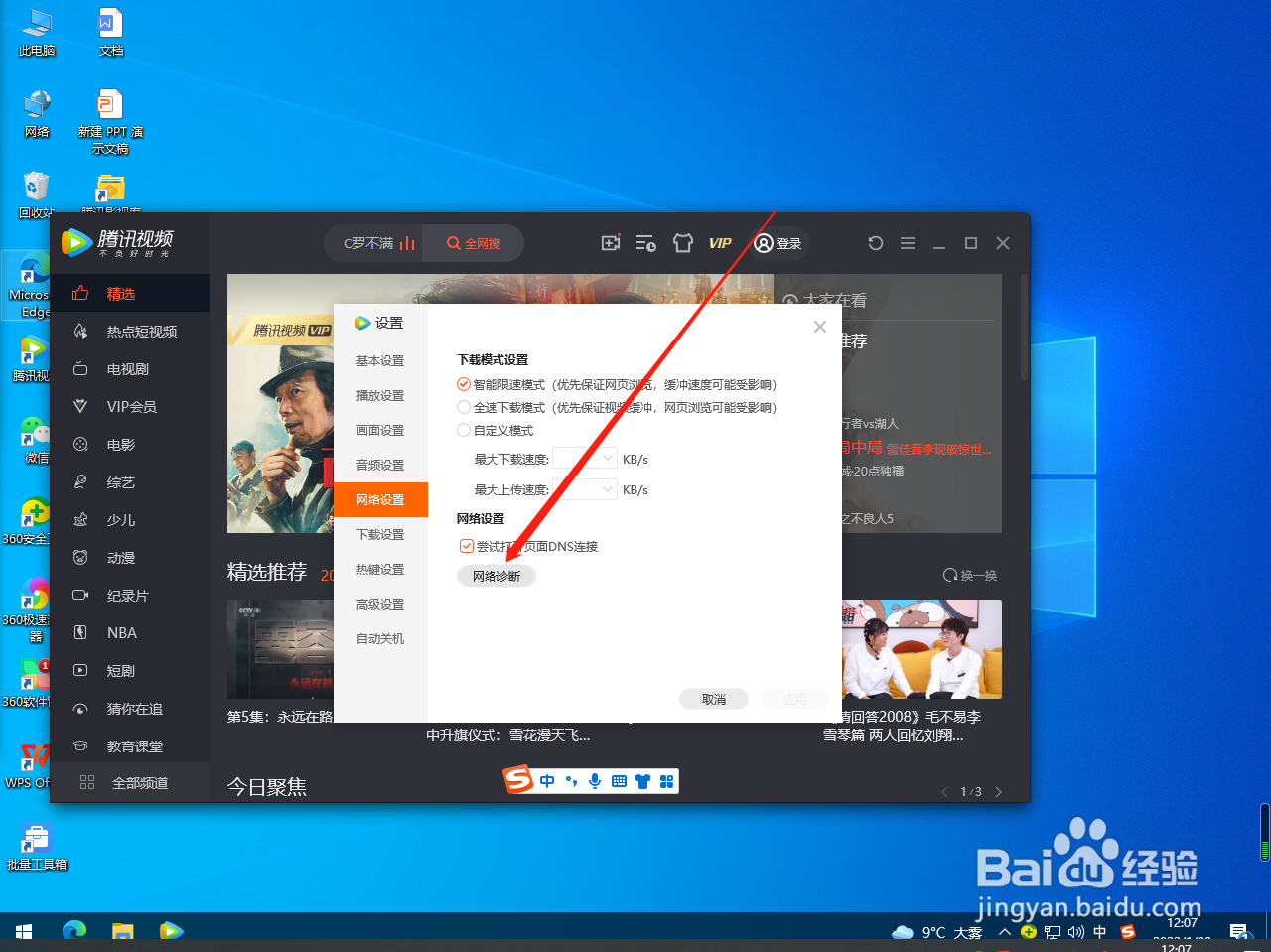Open 最大下载速度 dropdown
The width and height of the screenshot is (1271, 952).
tap(585, 458)
